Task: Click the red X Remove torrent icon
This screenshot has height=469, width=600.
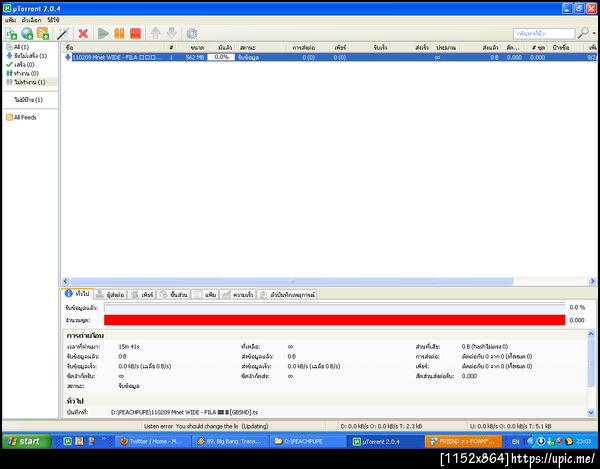Action: 83,34
